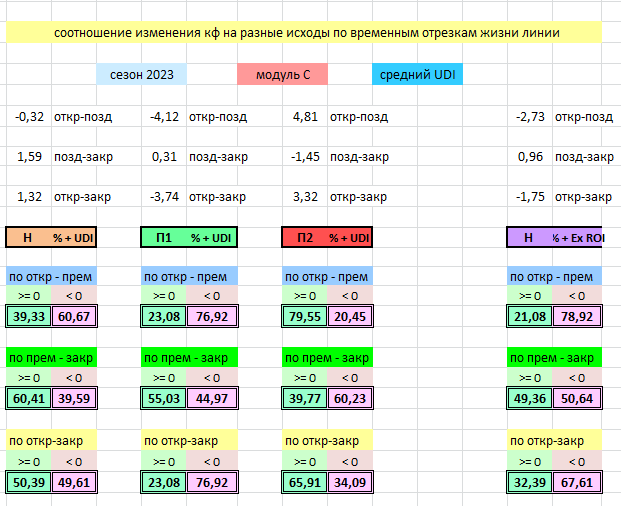This screenshot has height=506, width=621.
Task: Click the 44,97 cell
Action: (212, 398)
